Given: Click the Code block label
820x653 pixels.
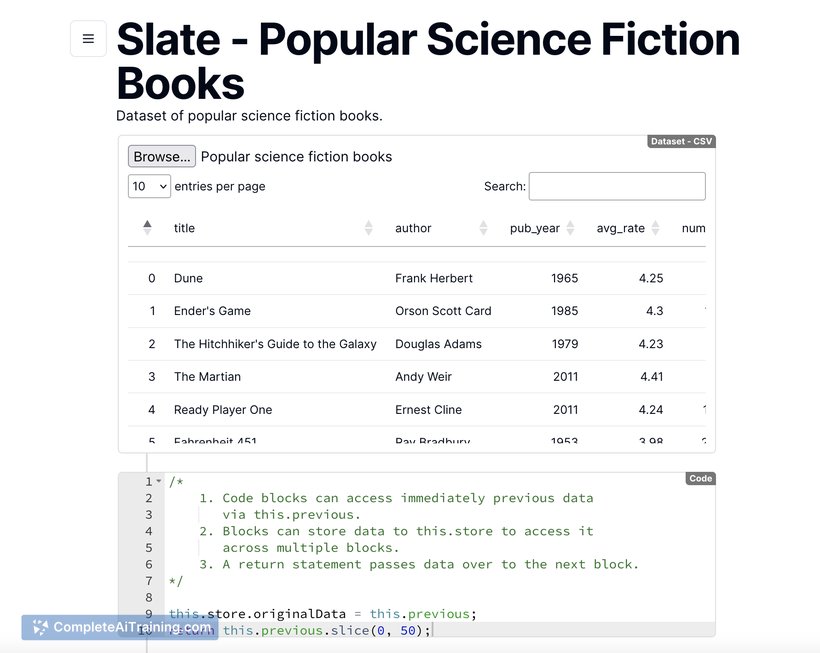Looking at the screenshot, I should 700,478.
